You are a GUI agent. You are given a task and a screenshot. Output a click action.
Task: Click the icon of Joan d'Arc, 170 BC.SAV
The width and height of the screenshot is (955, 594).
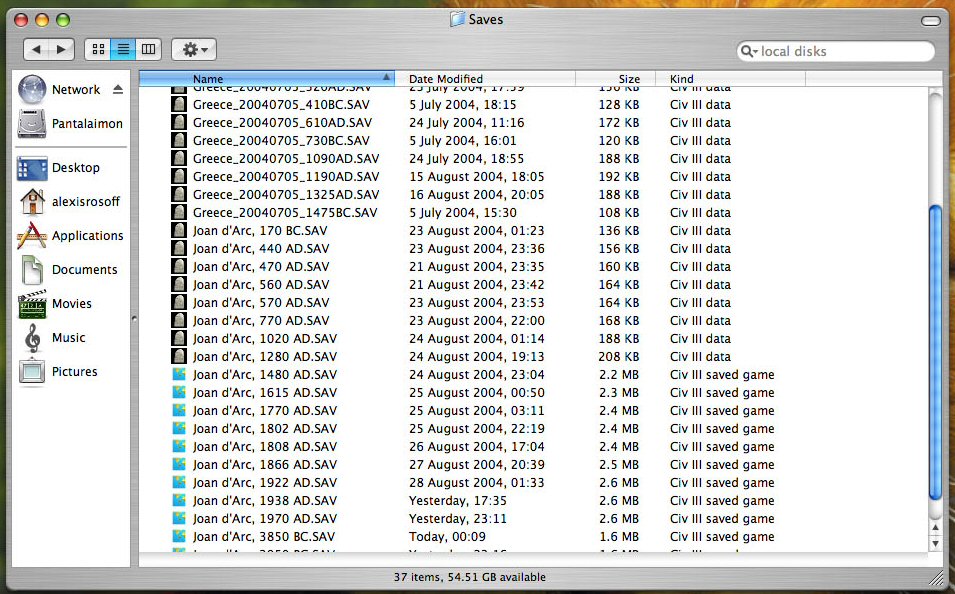(x=178, y=230)
